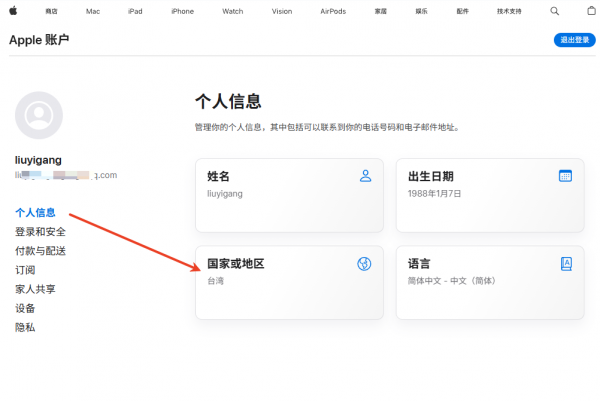Click the liuyigang value in 姓名 card
This screenshot has height=401, width=600.
[x=225, y=194]
